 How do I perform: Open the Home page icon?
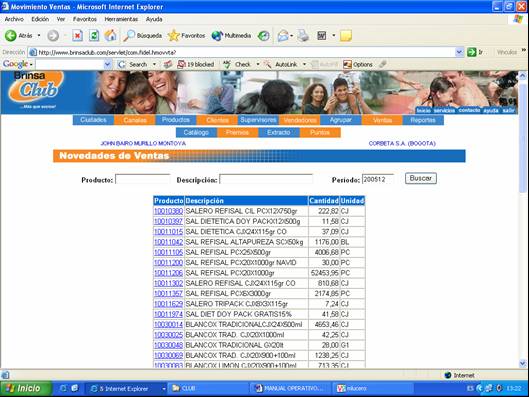click(110, 35)
